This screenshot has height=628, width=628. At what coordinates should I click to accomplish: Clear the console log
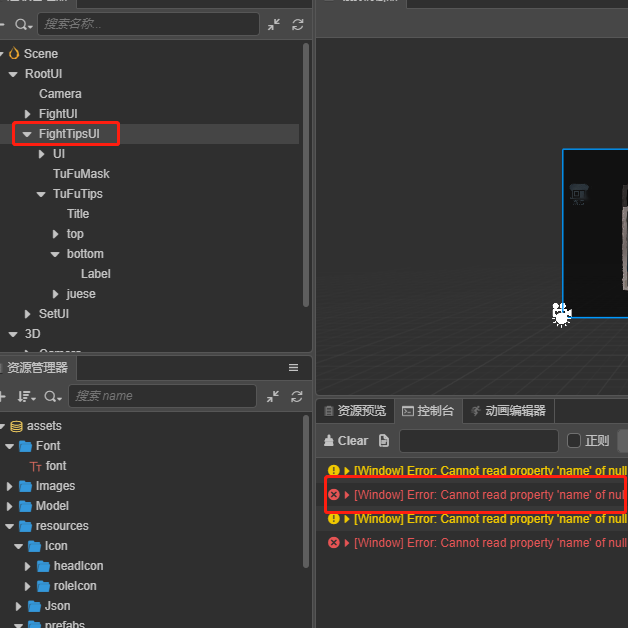coord(346,441)
